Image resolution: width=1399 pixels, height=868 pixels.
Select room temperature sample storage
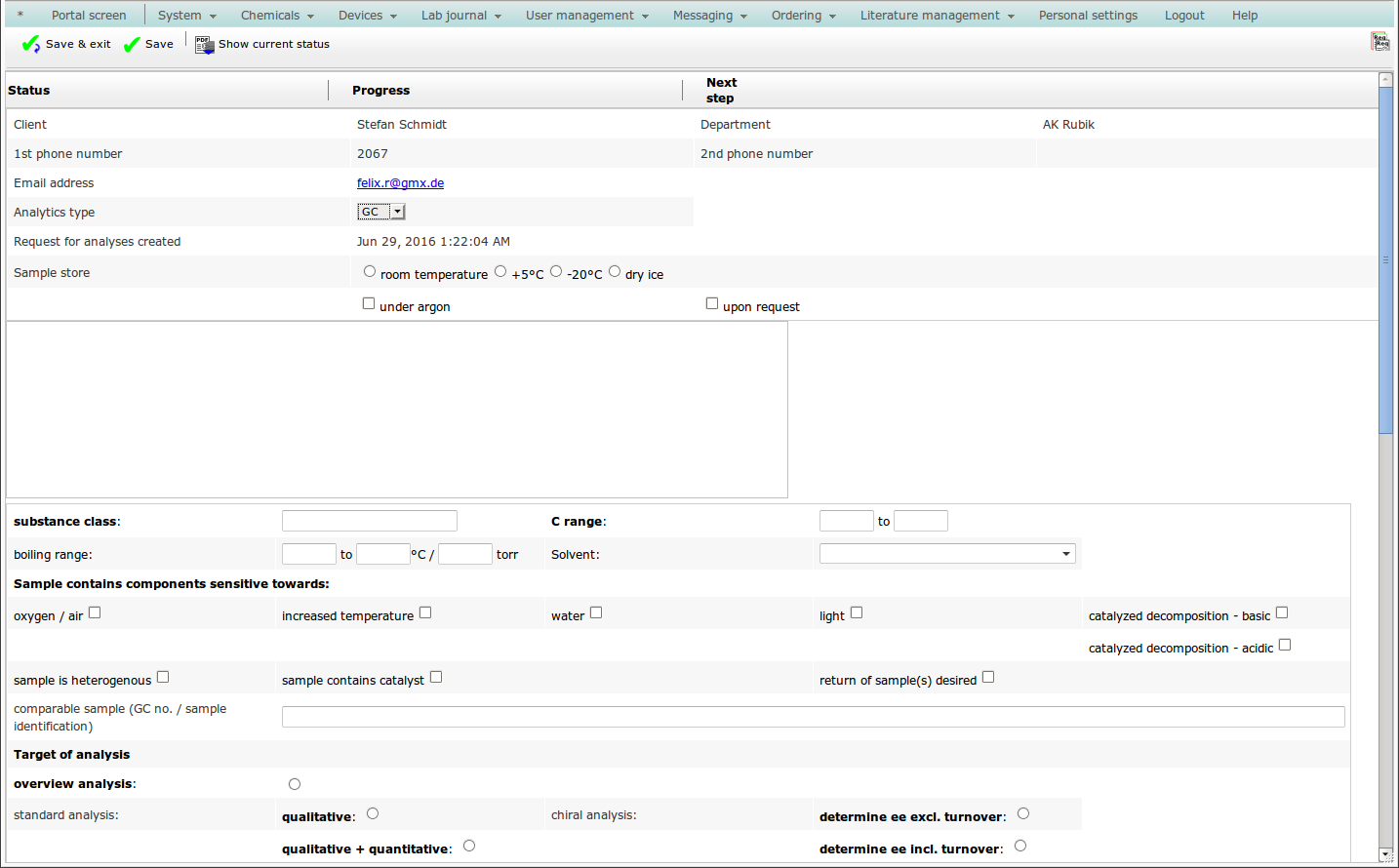pyautogui.click(x=370, y=272)
